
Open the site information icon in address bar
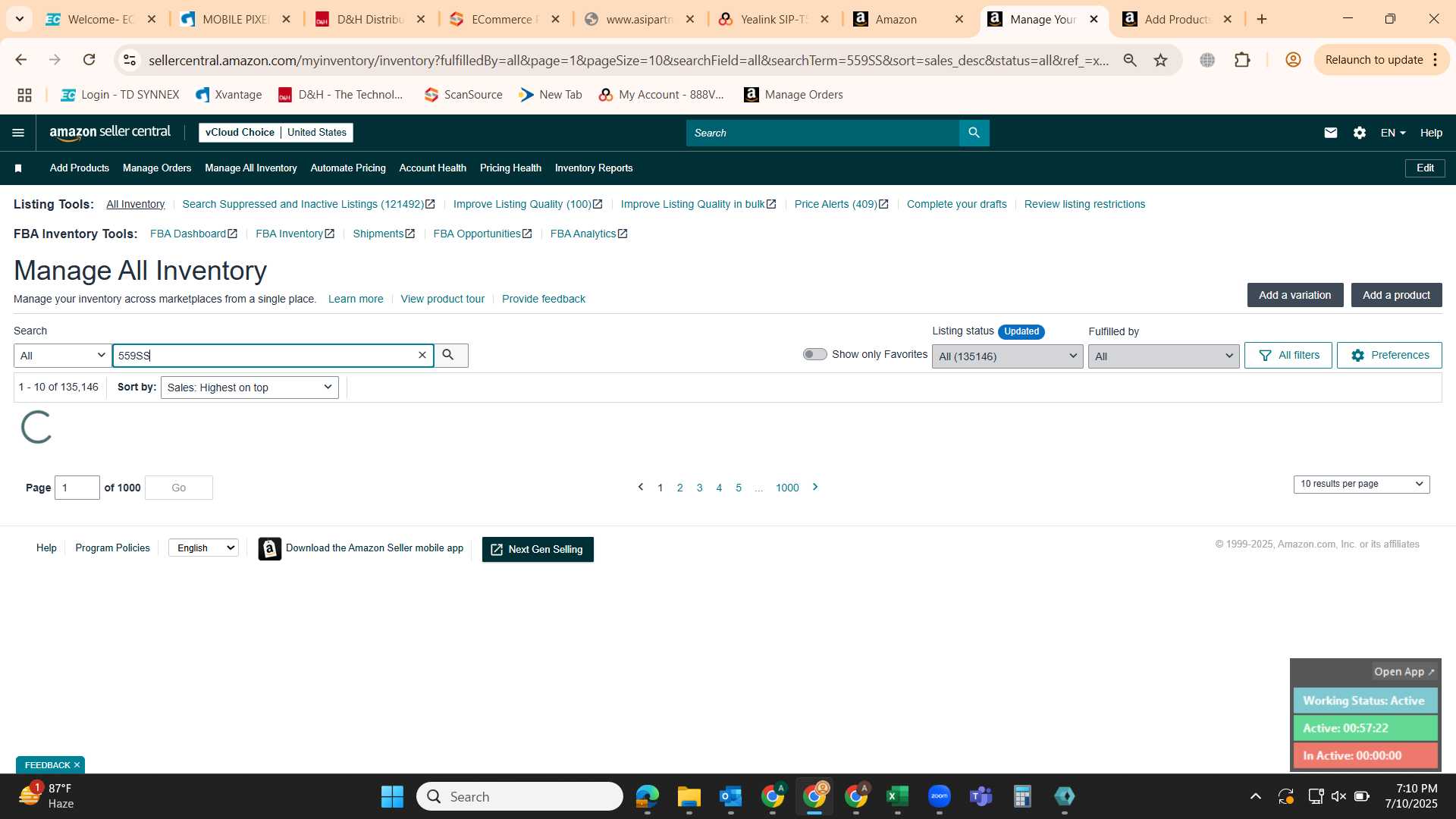coord(130,60)
